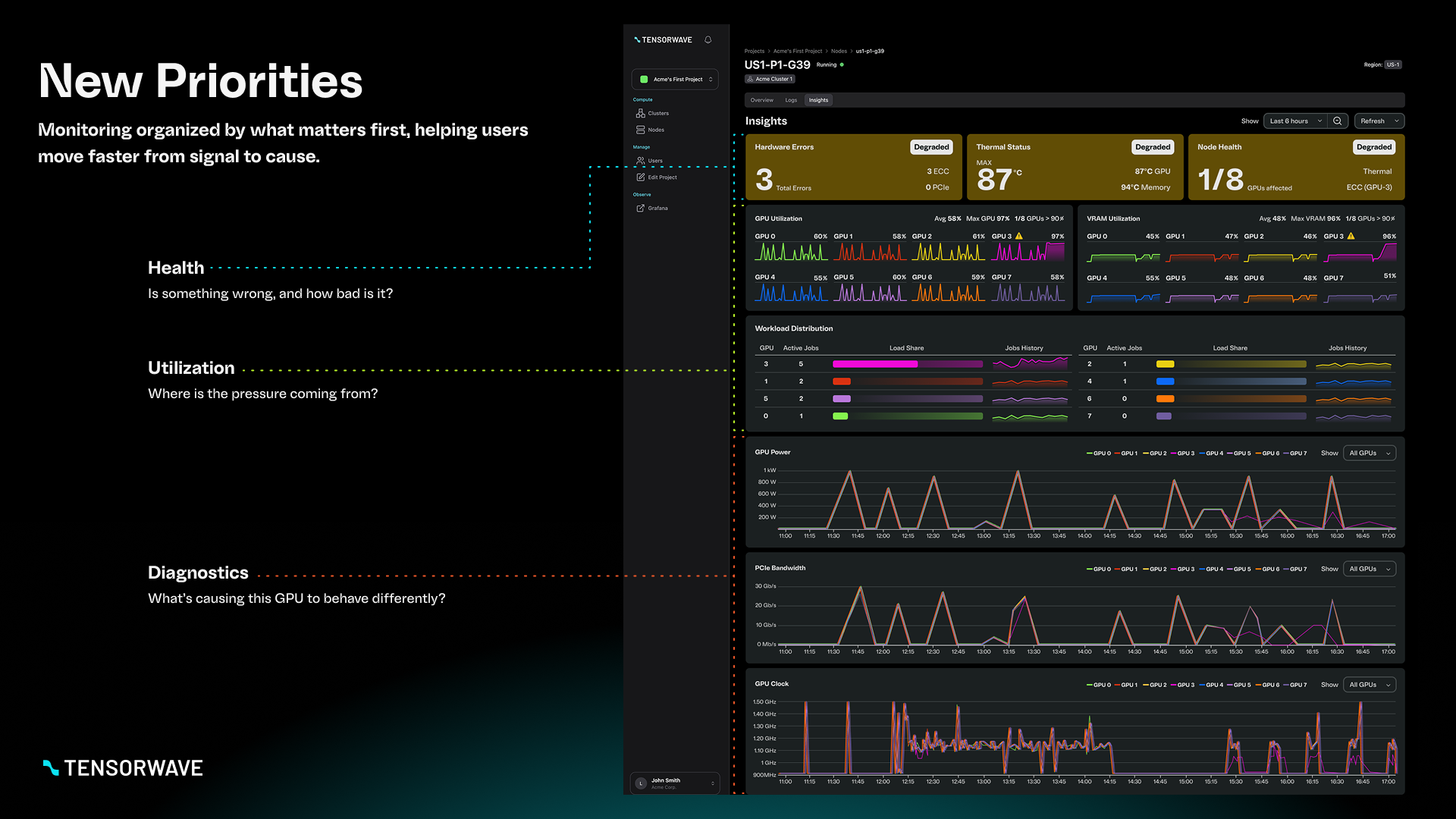Screen dimensions: 1456x819
Task: Click GPU 3 warning icon in VRAM Utilization
Action: pyautogui.click(x=1351, y=236)
